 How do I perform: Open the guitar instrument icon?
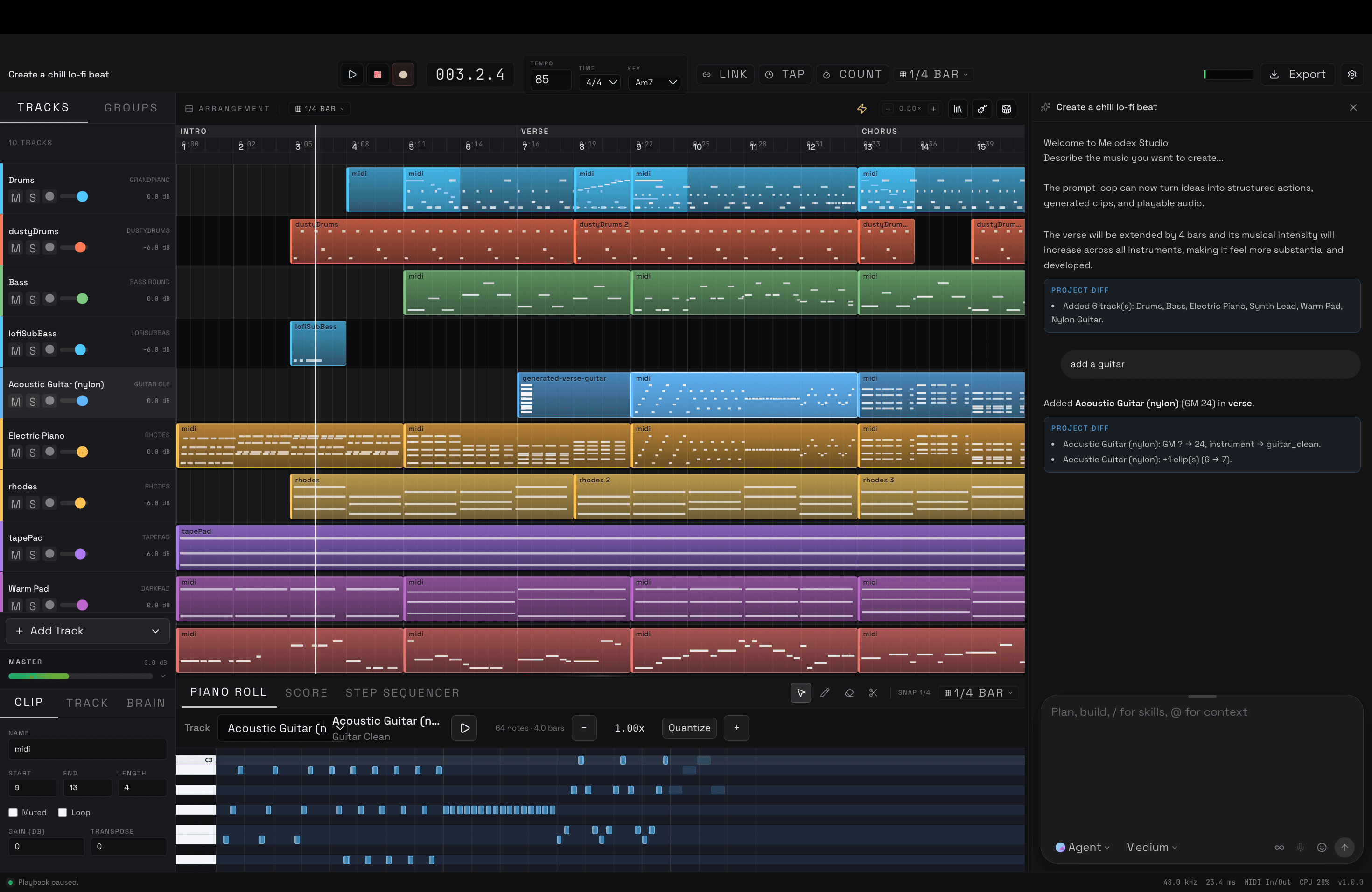click(982, 109)
